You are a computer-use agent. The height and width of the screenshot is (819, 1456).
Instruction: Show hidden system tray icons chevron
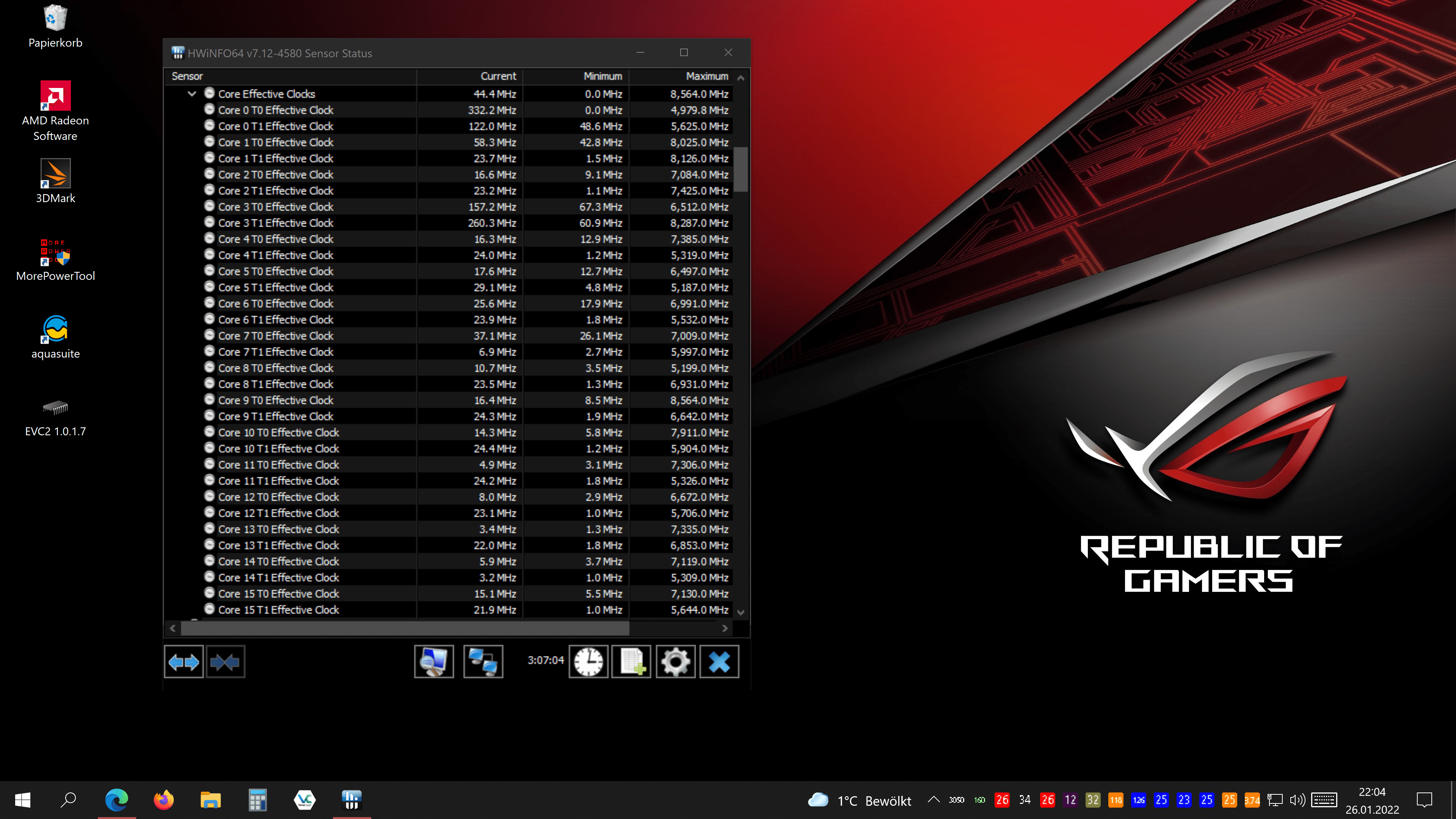(933, 800)
